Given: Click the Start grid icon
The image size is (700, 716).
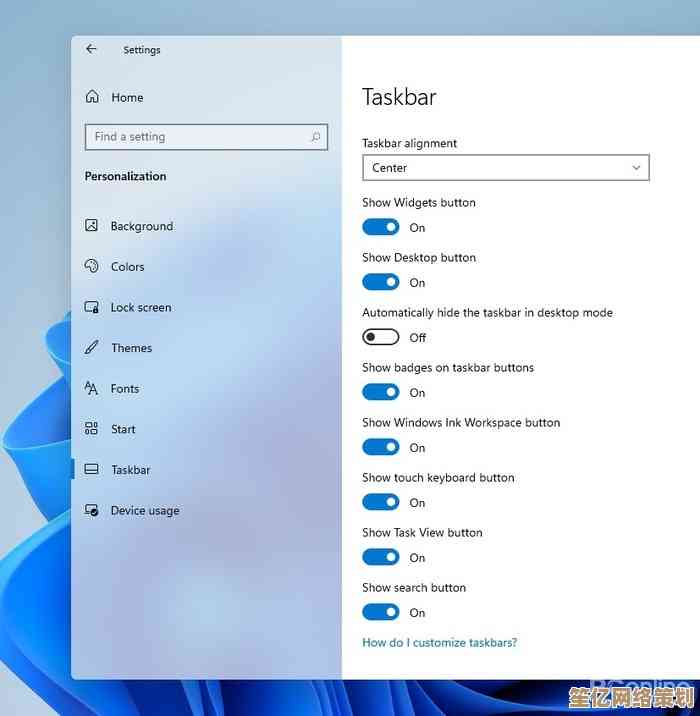Looking at the screenshot, I should (x=91, y=428).
